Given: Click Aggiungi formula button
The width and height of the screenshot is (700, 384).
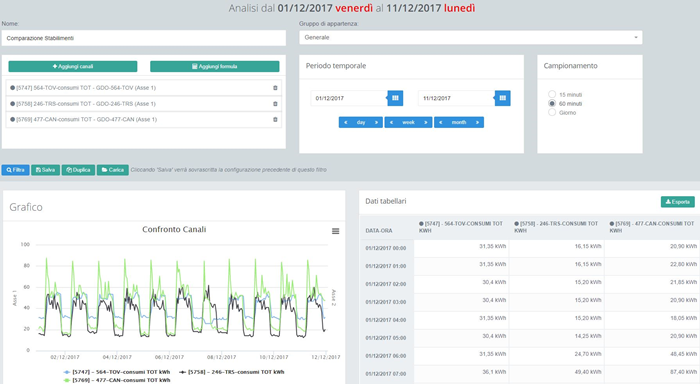Looking at the screenshot, I should tap(215, 67).
